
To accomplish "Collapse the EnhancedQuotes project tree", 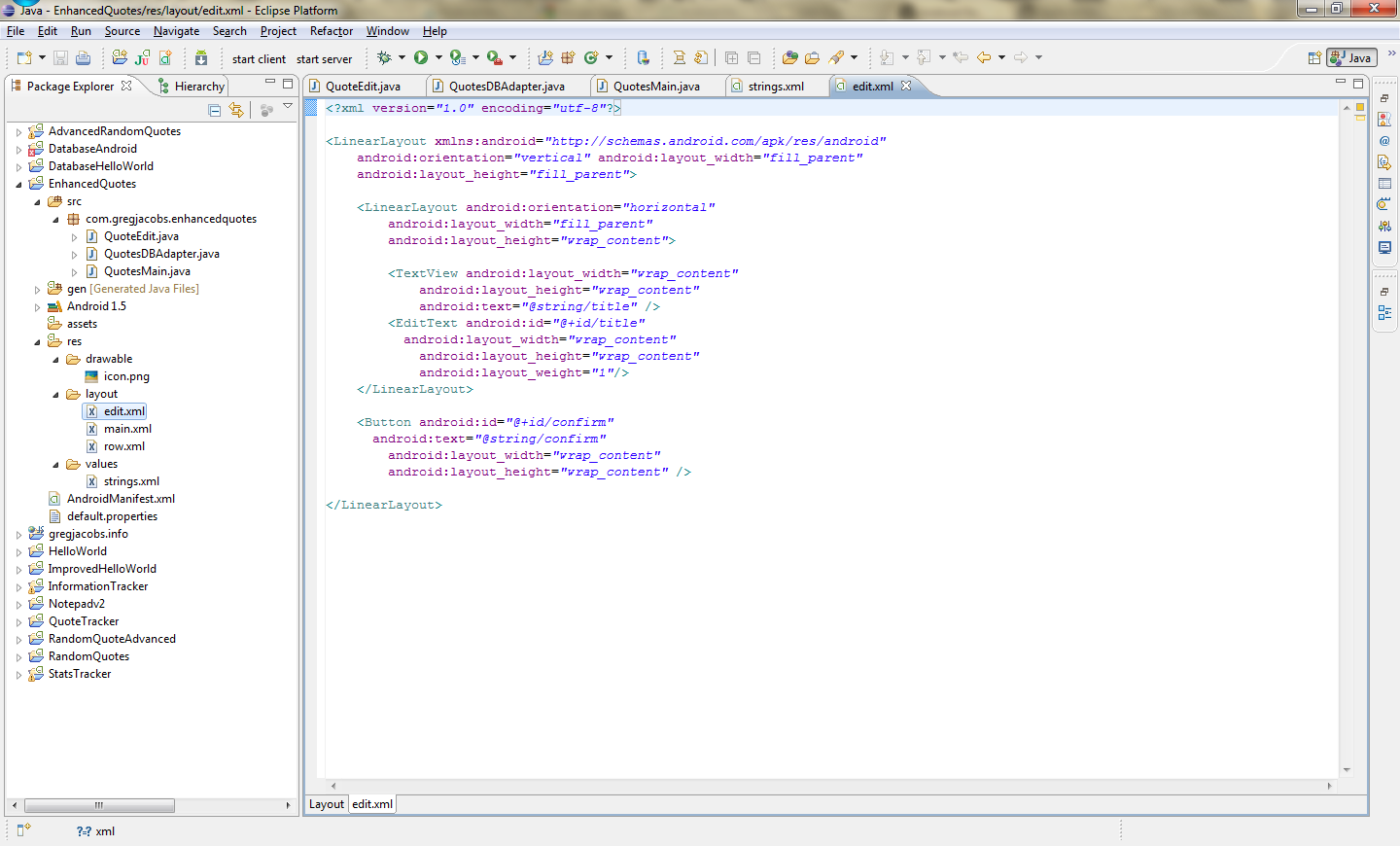I will point(18,184).
